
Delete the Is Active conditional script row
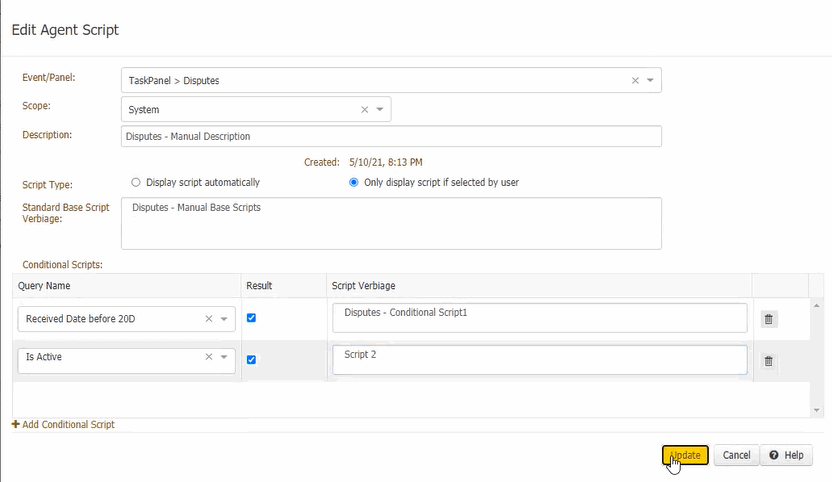[x=768, y=361]
